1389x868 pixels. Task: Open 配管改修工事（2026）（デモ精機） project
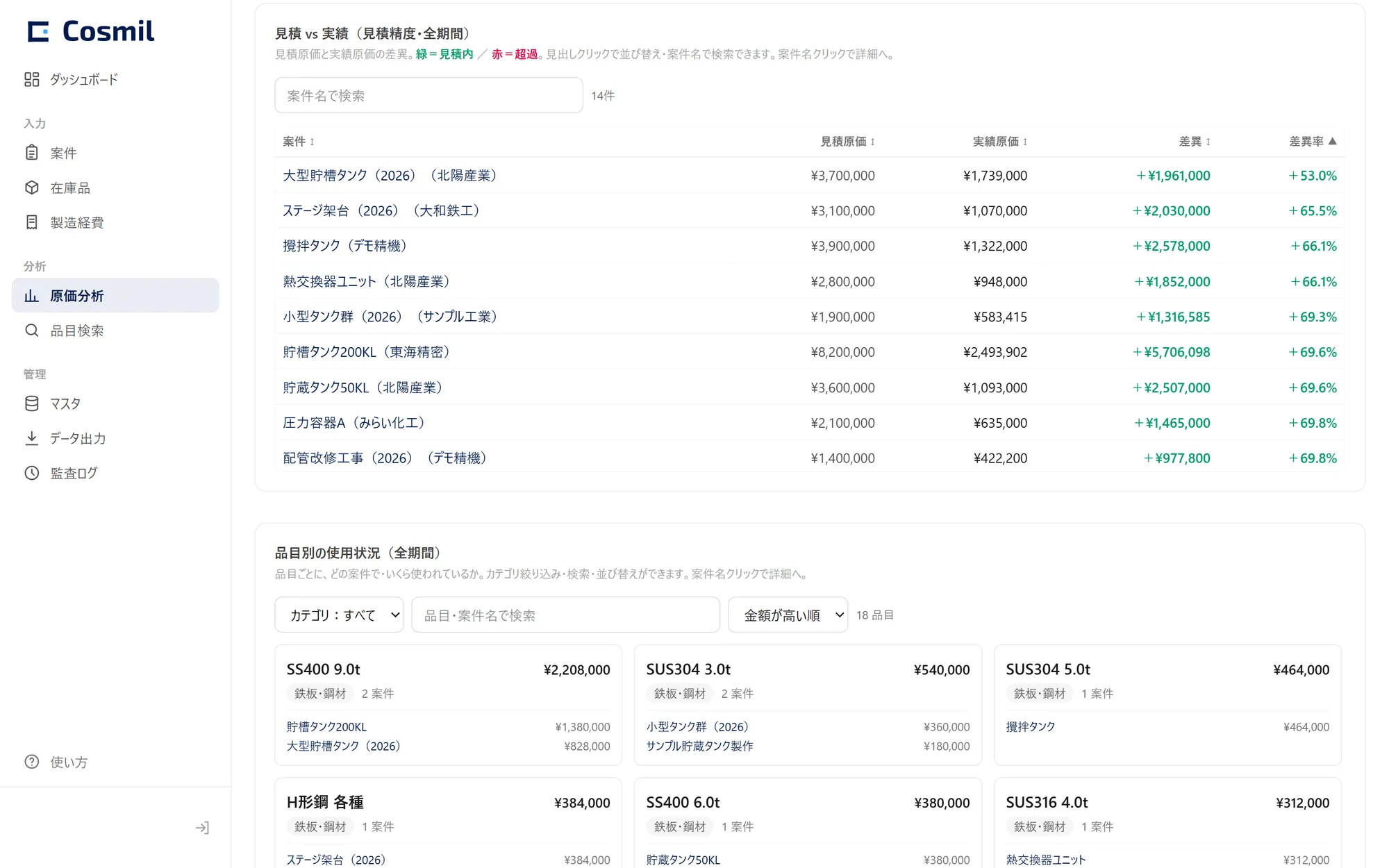(x=387, y=458)
